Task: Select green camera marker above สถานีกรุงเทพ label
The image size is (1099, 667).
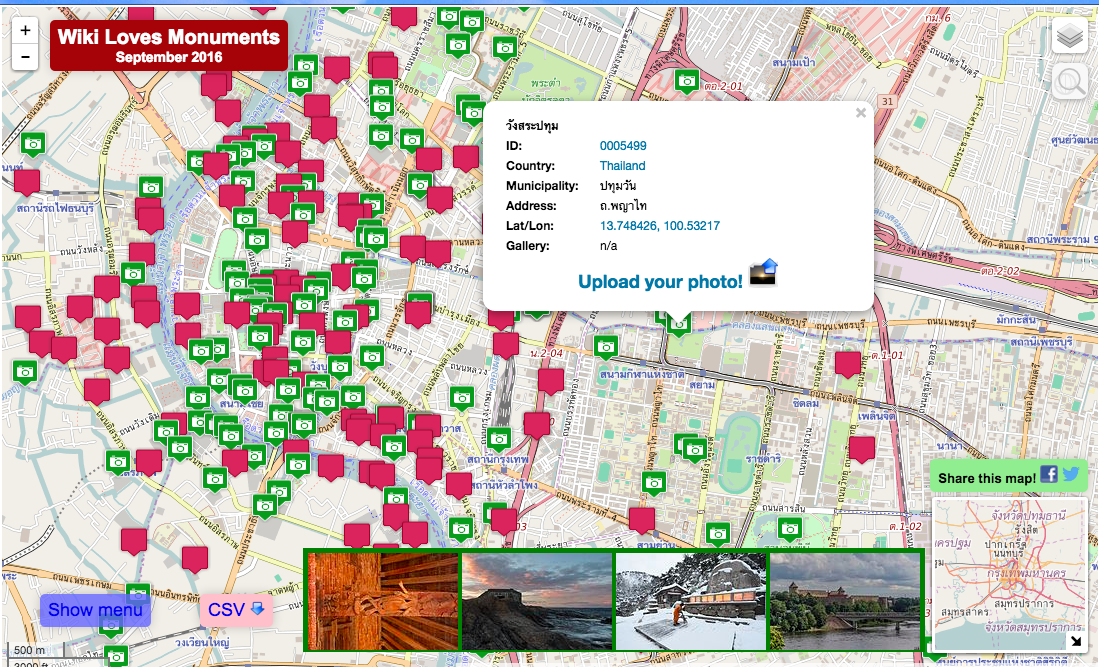Action: (498, 440)
